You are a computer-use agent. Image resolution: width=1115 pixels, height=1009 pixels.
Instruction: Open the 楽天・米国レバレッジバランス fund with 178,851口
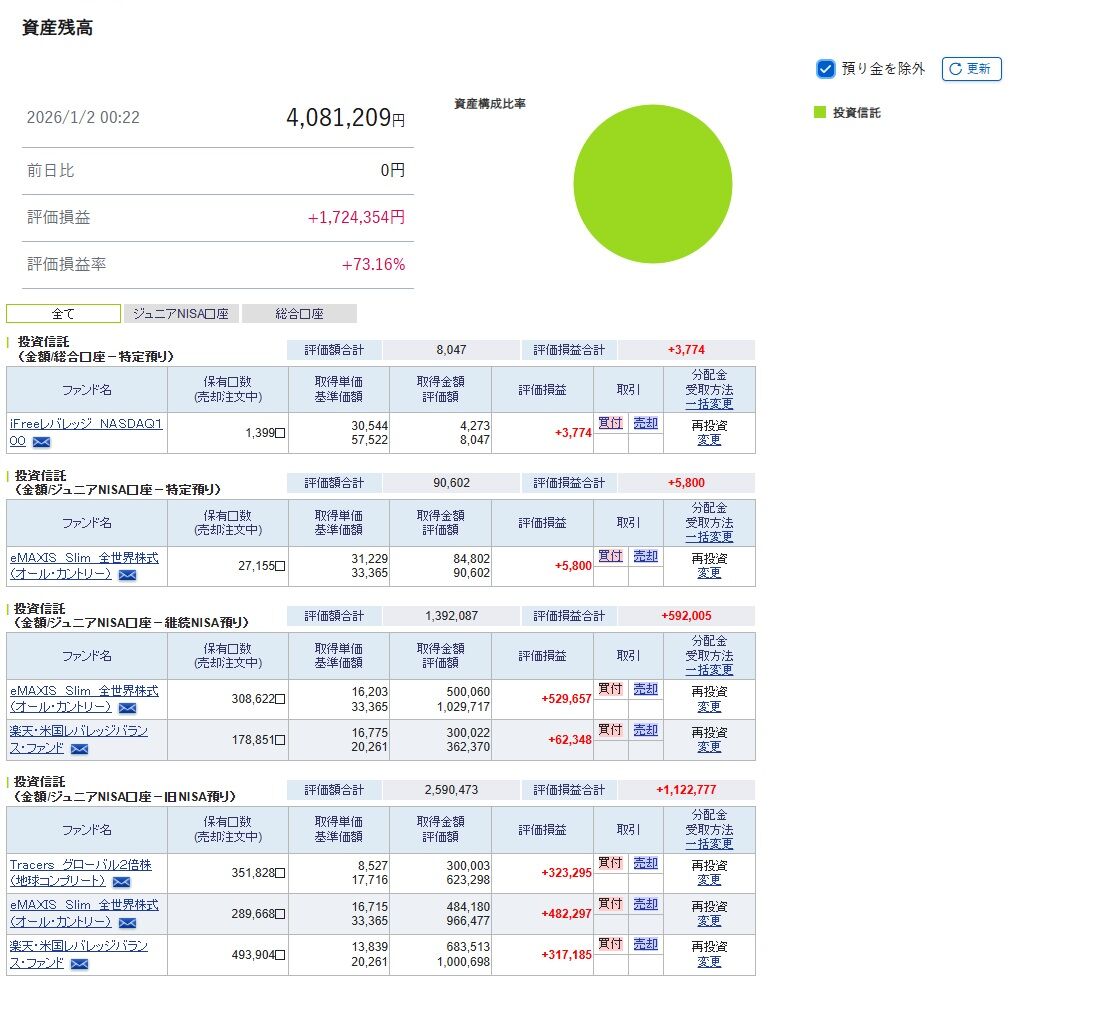[x=78, y=731]
